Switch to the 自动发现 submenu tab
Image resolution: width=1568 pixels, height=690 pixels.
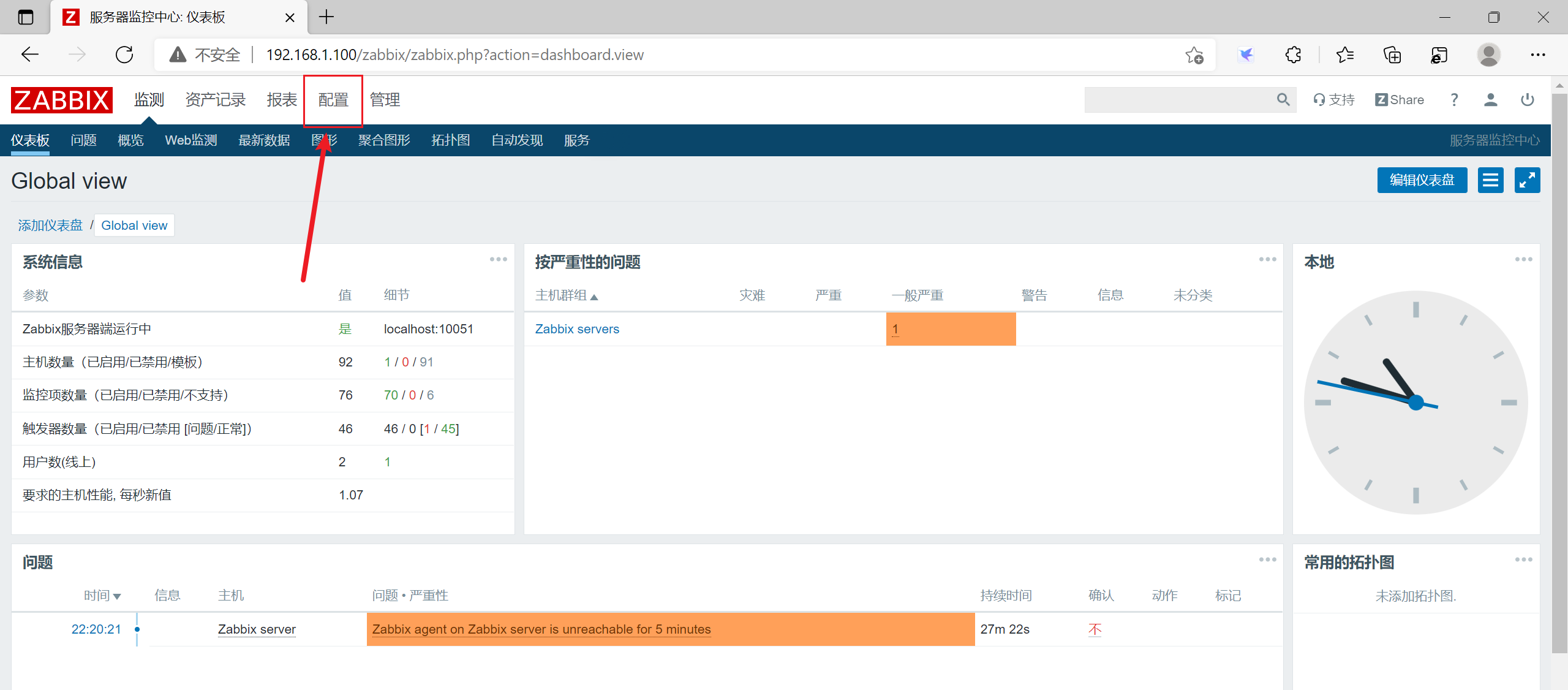[x=517, y=140]
